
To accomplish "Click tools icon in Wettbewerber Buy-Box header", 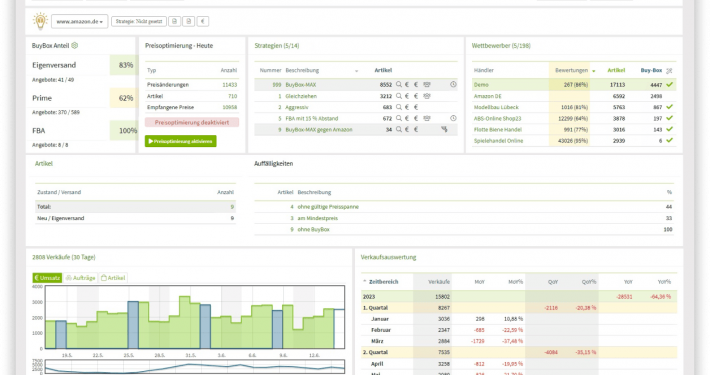I will coord(670,71).
